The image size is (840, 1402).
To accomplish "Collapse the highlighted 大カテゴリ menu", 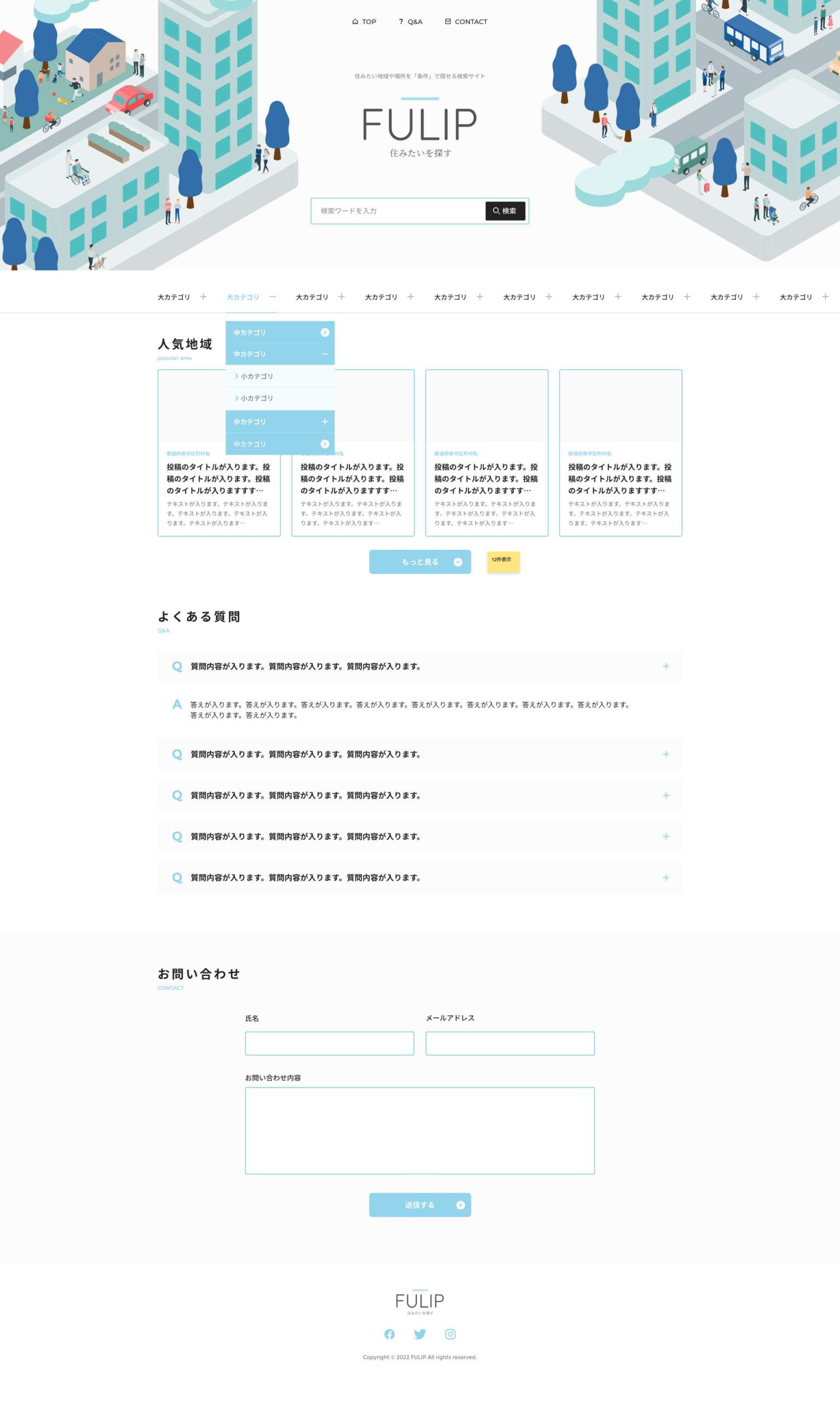I will [273, 297].
